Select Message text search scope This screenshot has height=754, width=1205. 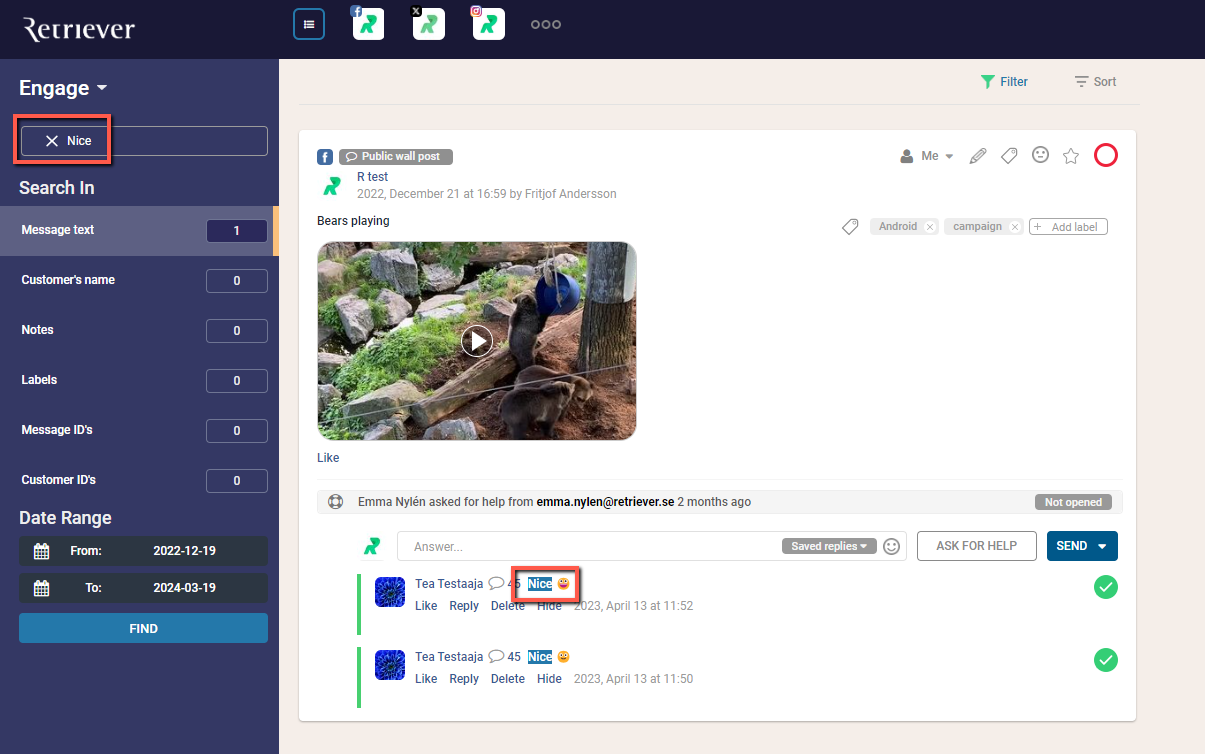point(139,230)
